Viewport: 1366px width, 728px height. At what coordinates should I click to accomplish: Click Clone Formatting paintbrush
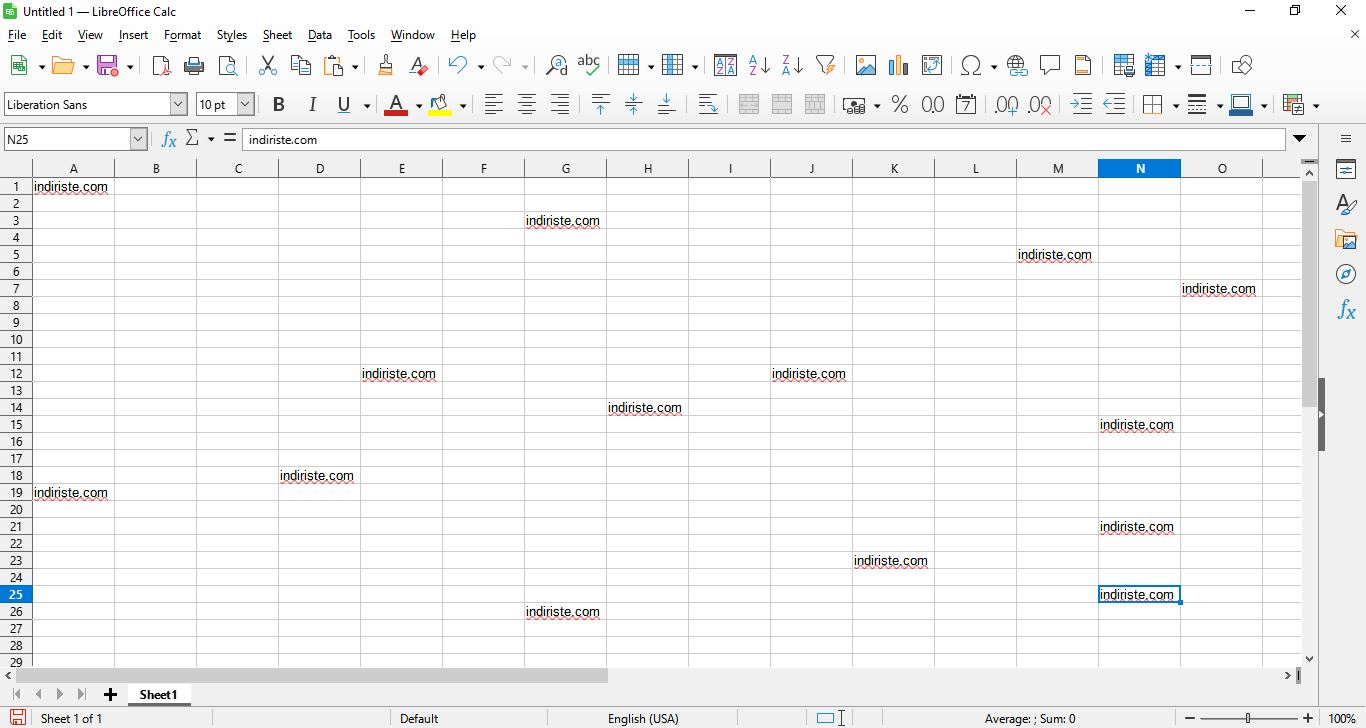[x=386, y=66]
